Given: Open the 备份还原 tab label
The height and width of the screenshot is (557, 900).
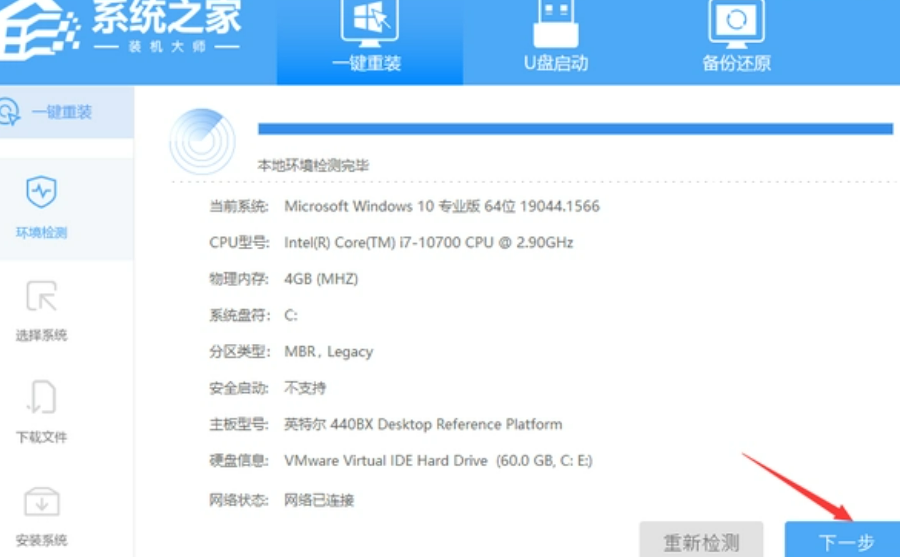Looking at the screenshot, I should point(736,63).
